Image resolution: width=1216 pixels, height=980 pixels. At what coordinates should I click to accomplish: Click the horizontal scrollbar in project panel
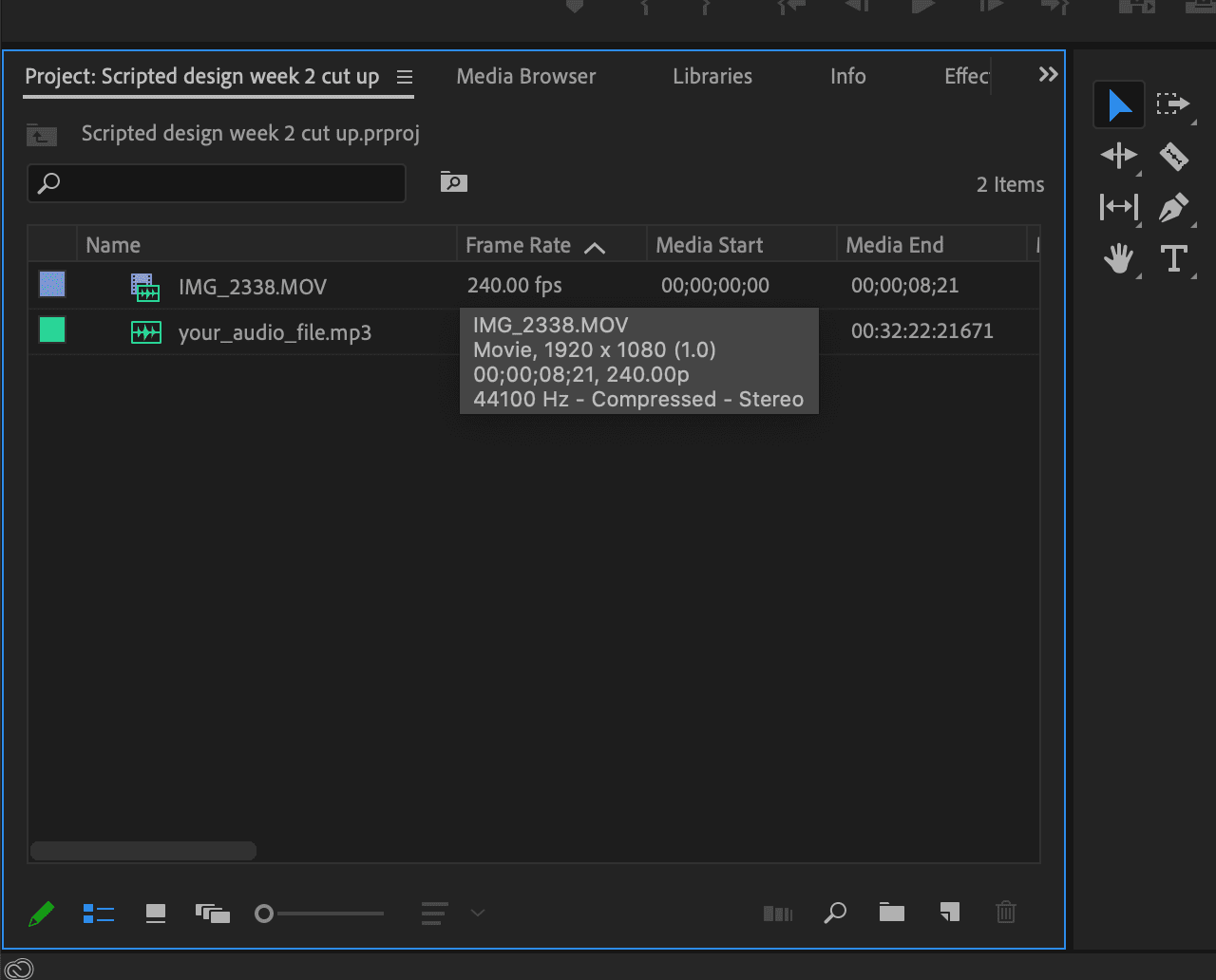click(x=143, y=851)
